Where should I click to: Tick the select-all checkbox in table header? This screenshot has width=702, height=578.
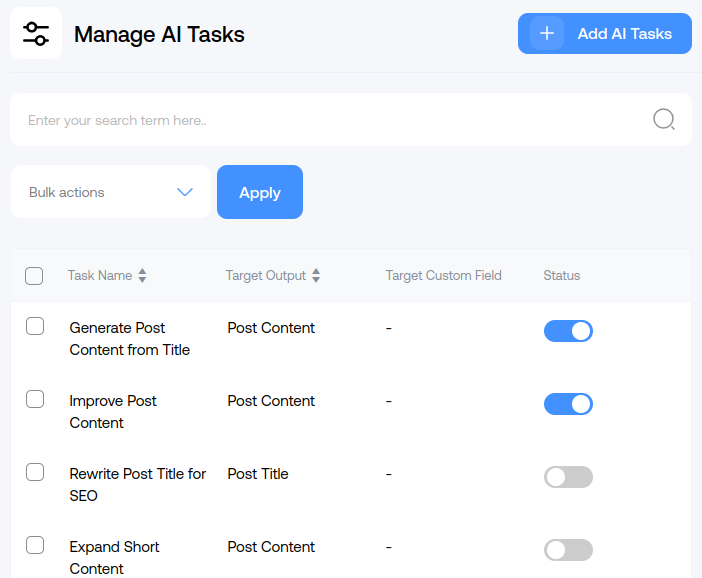(x=34, y=276)
